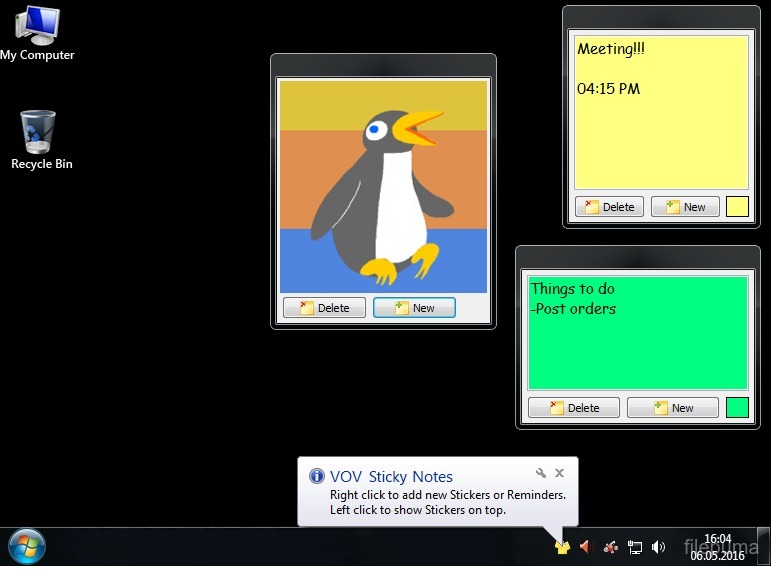The width and height of the screenshot is (771, 569).
Task: Close the VOV Sticky Notes balloon
Action: [x=560, y=473]
